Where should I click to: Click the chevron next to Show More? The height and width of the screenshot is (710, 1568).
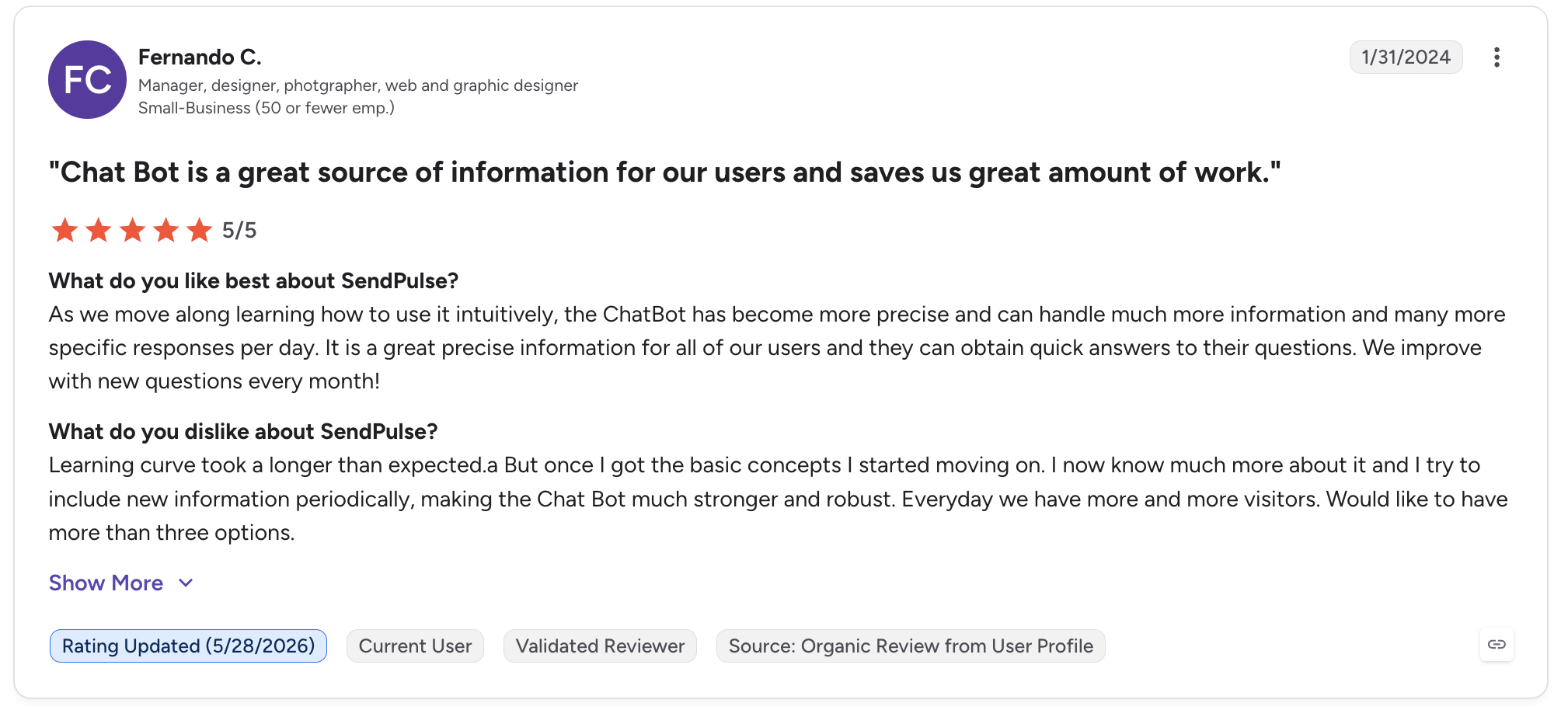pos(186,583)
